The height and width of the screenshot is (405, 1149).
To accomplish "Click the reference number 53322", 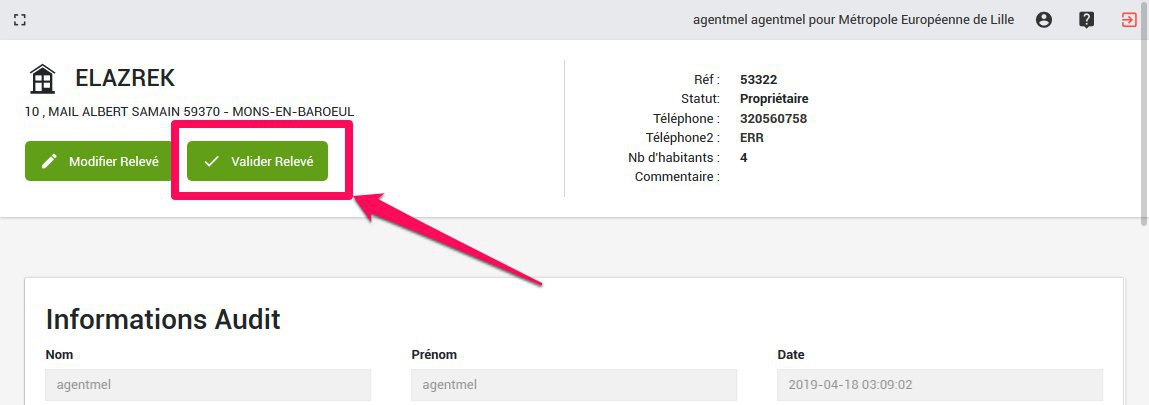I will point(757,80).
